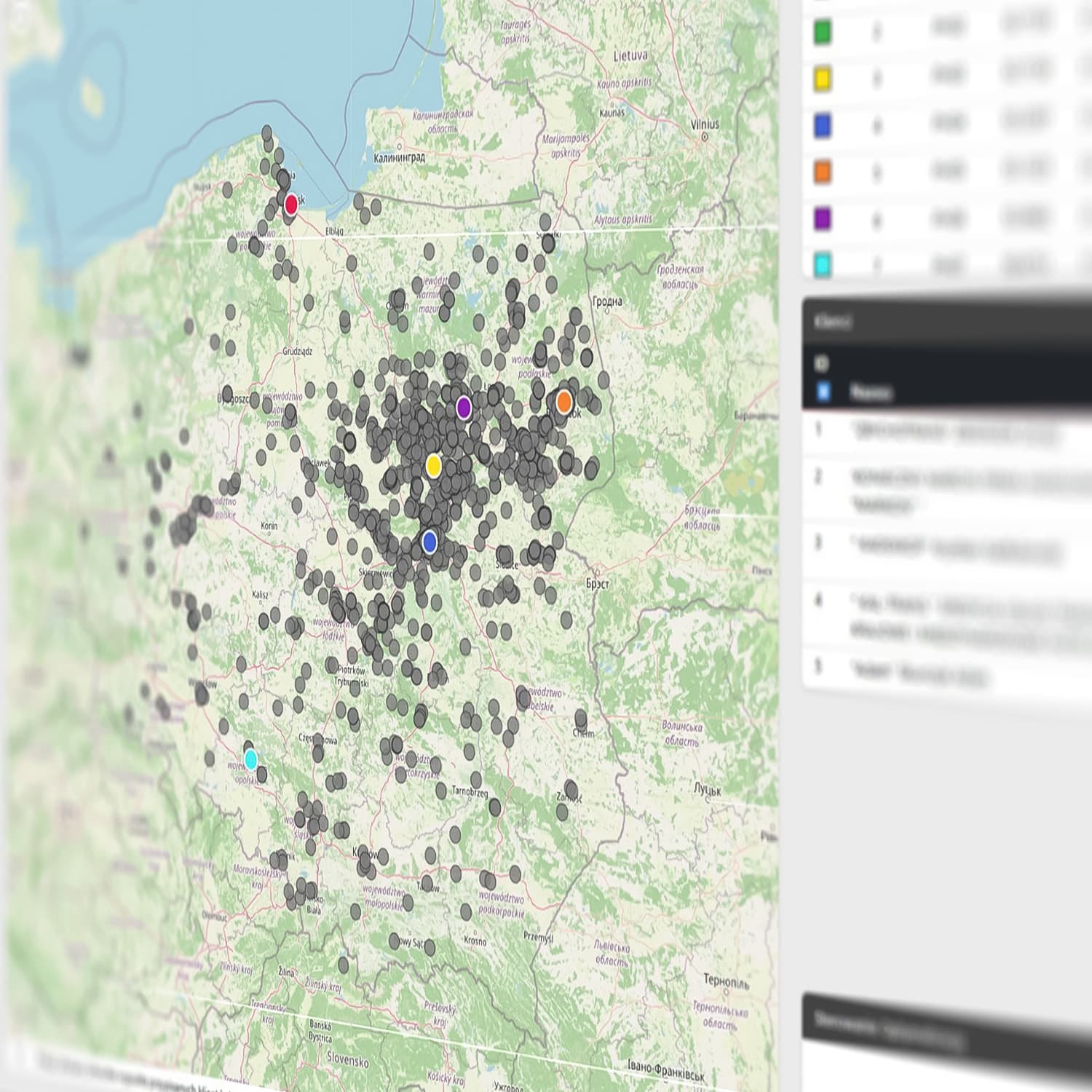
Task: Select the blue map marker
Action: coord(430,542)
